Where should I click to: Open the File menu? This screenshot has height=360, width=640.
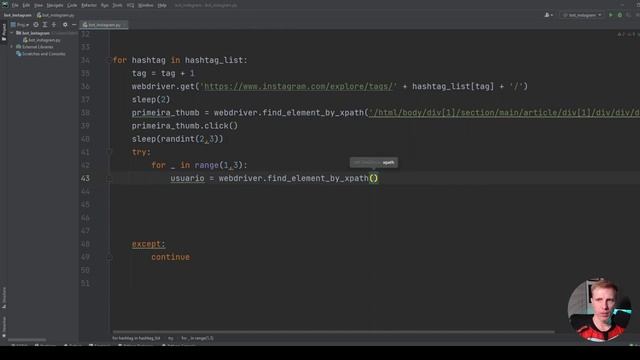click(15, 5)
